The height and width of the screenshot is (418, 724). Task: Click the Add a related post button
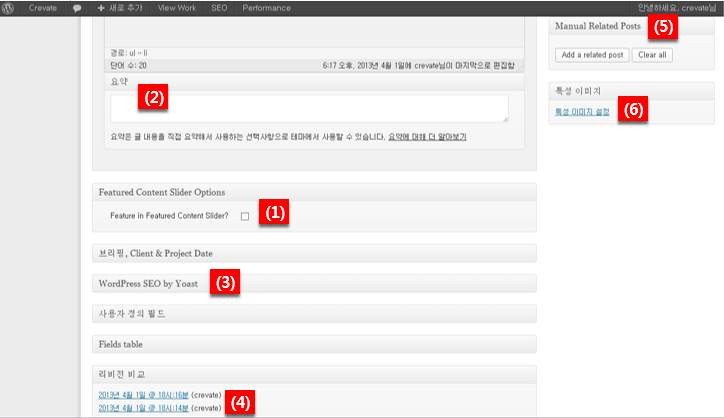point(592,55)
